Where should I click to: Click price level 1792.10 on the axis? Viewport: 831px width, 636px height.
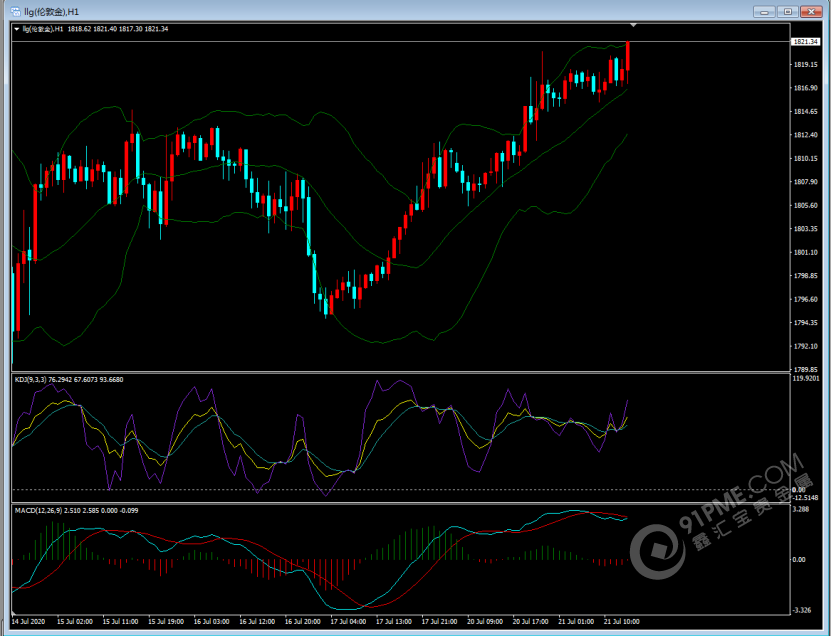coord(805,346)
